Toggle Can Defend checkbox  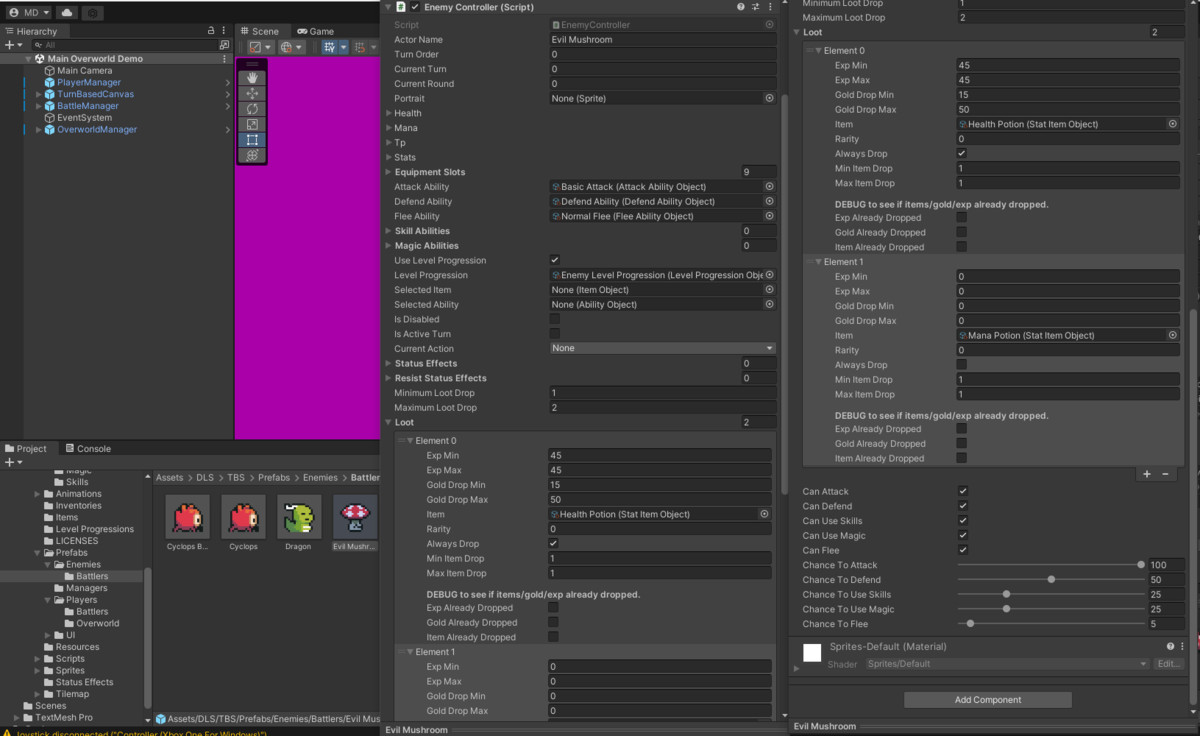962,506
